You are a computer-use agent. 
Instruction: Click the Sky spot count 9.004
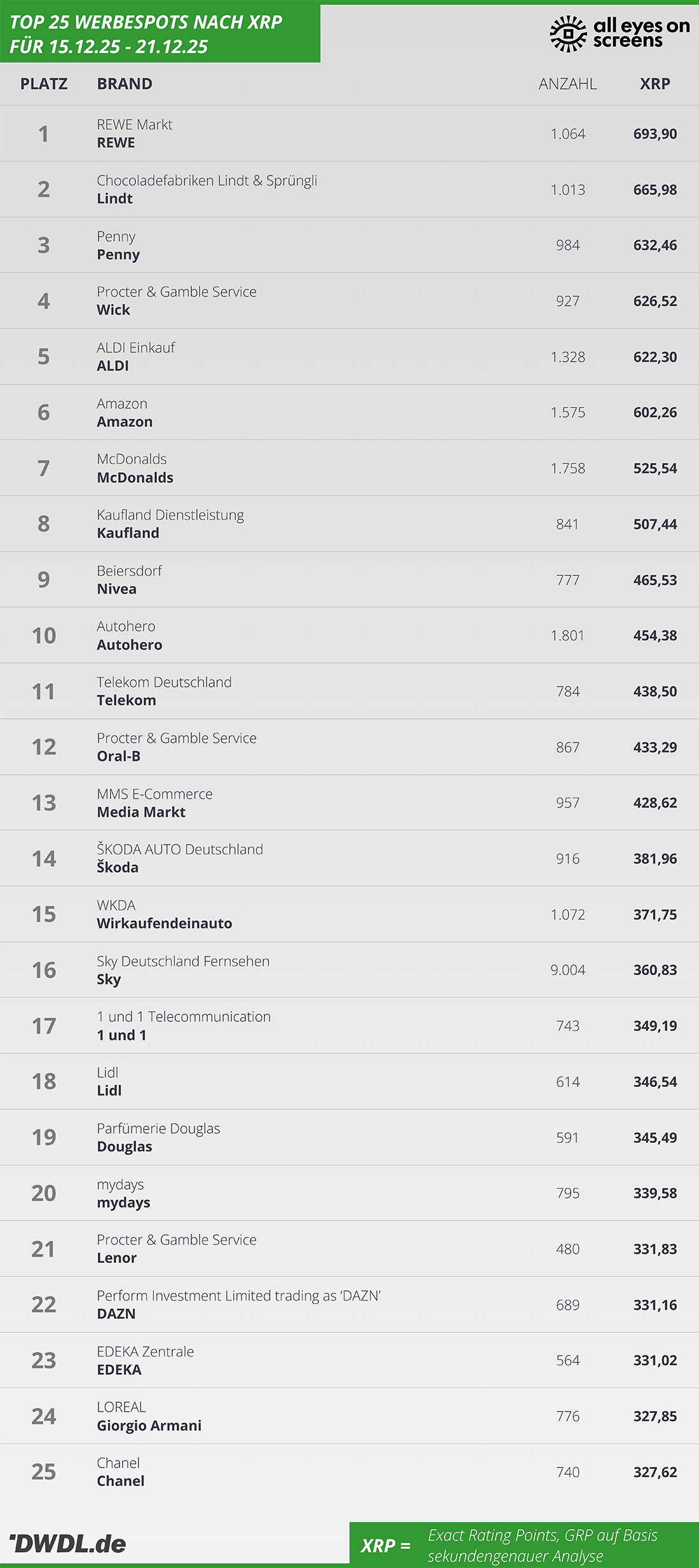coord(567,970)
